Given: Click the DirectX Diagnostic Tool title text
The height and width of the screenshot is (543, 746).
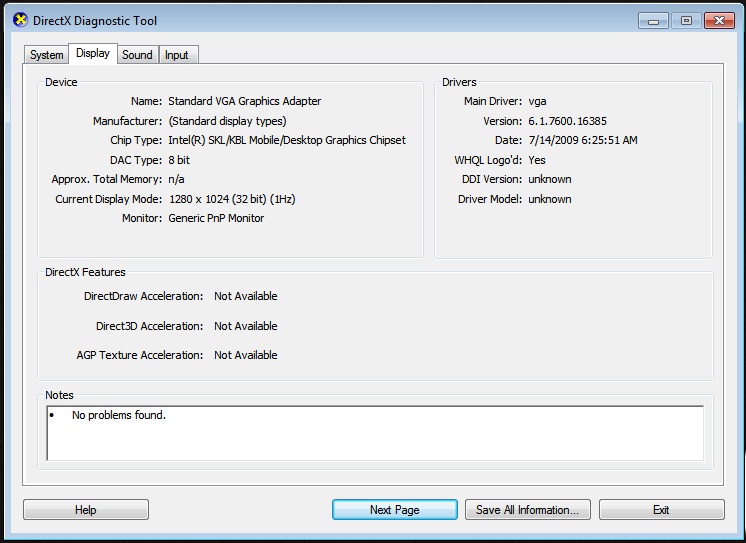Looking at the screenshot, I should coord(96,21).
